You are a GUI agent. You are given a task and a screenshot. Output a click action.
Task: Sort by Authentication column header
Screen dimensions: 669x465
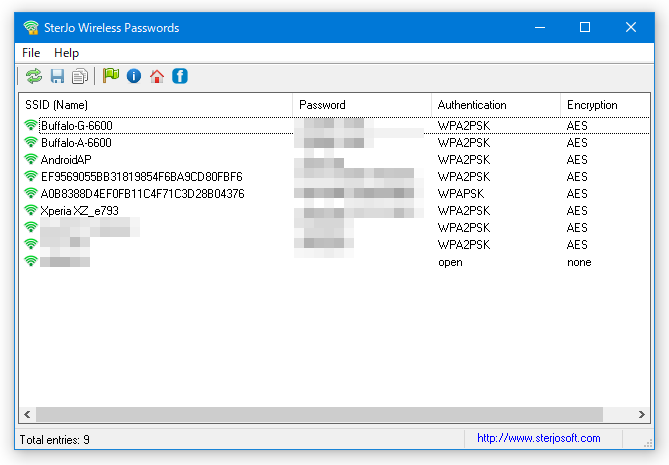pos(496,105)
